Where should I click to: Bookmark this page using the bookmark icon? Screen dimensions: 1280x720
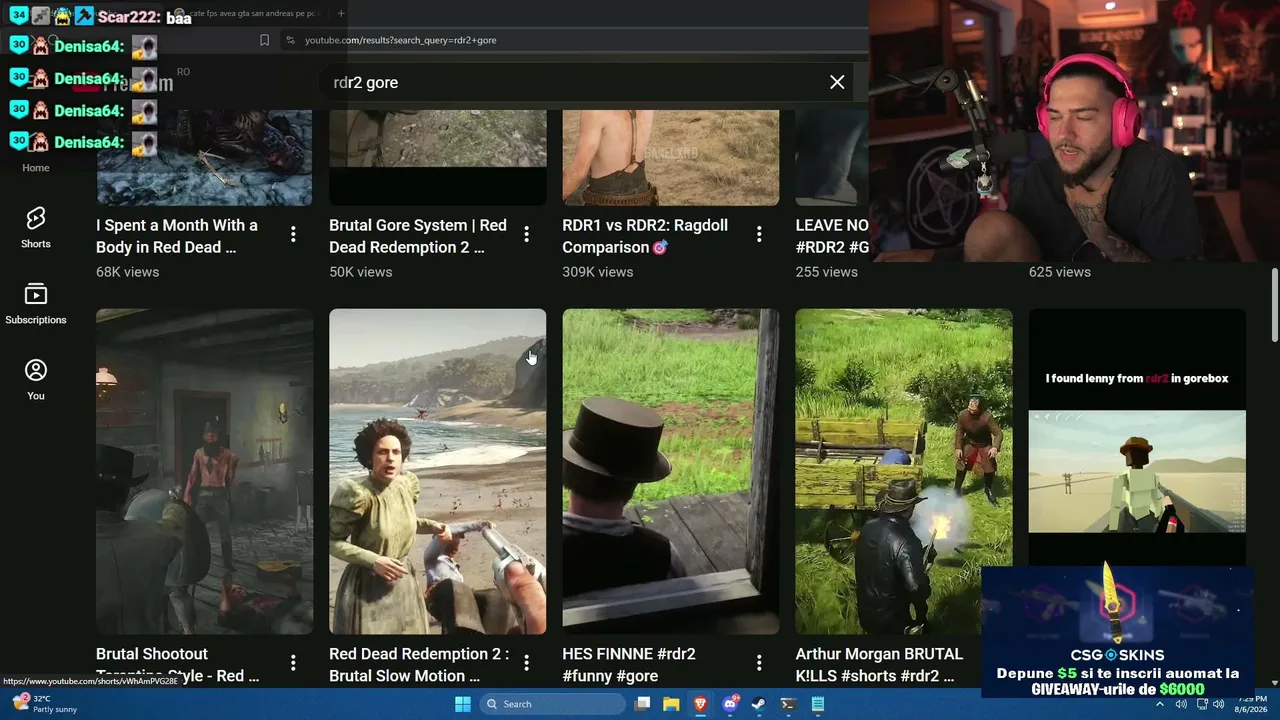pyautogui.click(x=264, y=40)
